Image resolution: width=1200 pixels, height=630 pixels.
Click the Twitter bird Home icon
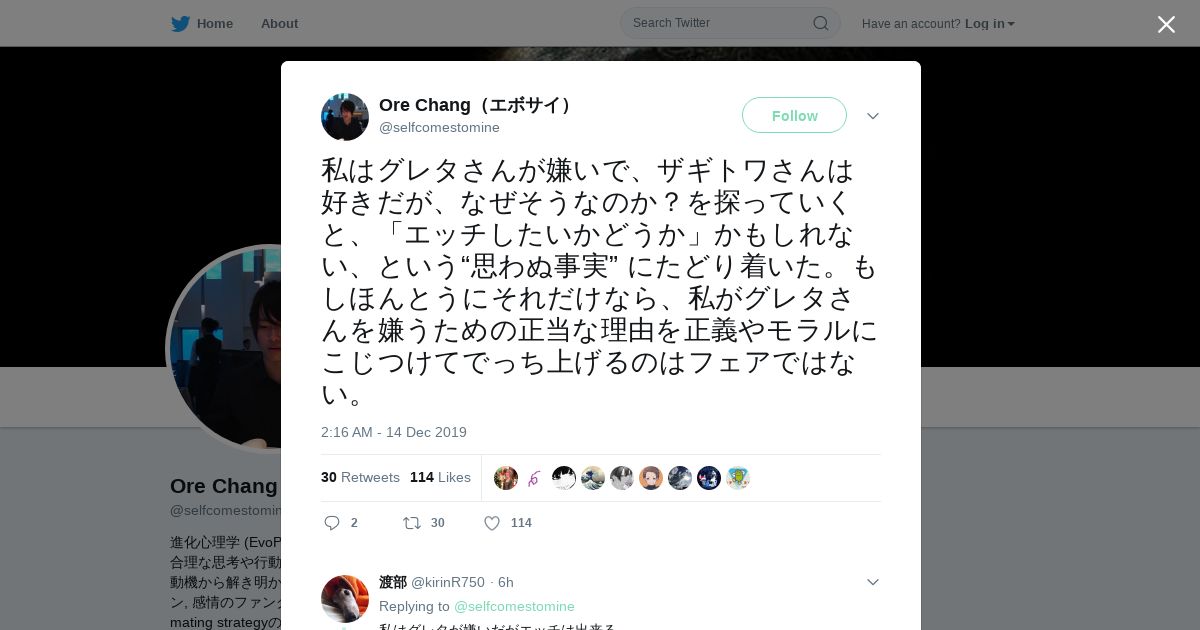(x=180, y=24)
